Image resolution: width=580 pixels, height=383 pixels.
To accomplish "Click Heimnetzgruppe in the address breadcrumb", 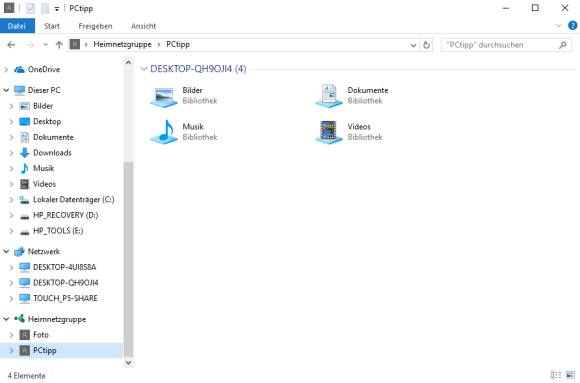I will [122, 44].
